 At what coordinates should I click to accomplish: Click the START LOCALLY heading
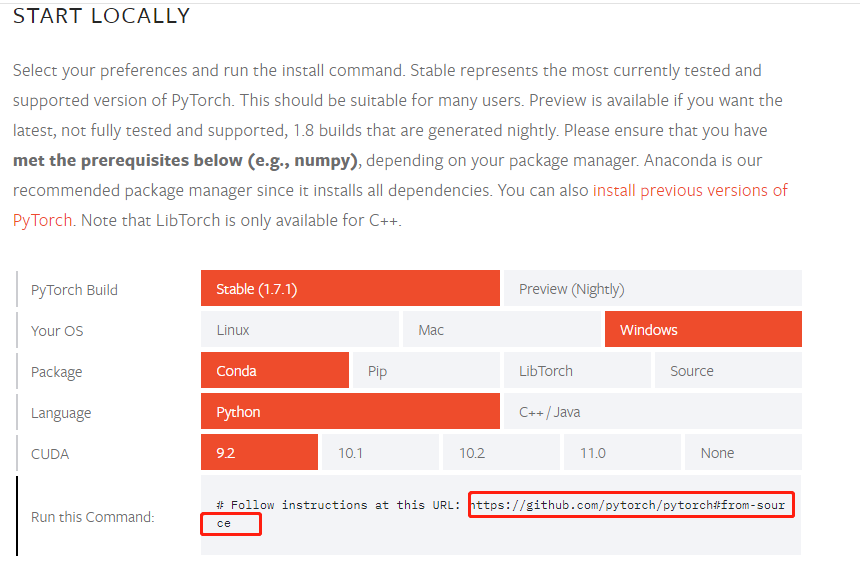(x=102, y=16)
